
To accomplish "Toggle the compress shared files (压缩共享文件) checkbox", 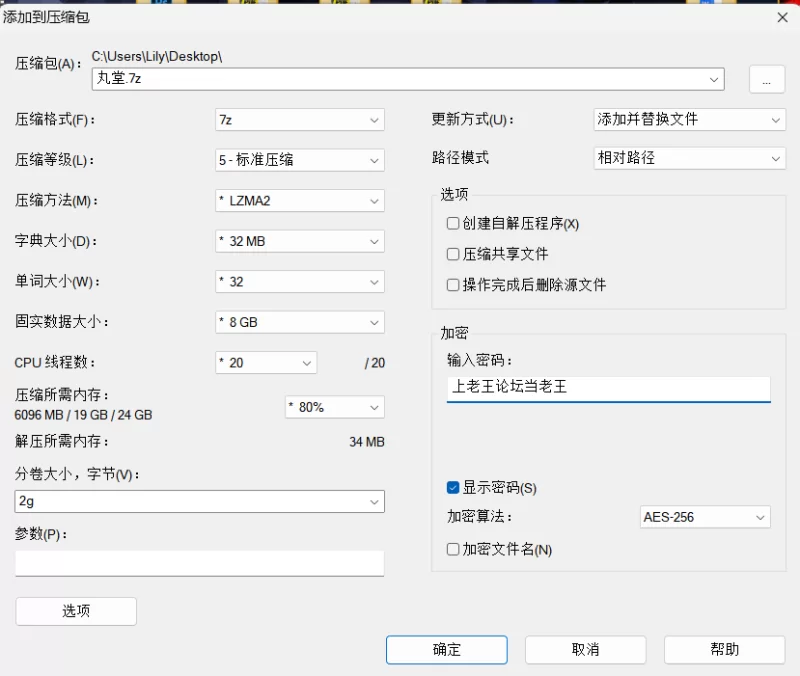I will point(453,254).
